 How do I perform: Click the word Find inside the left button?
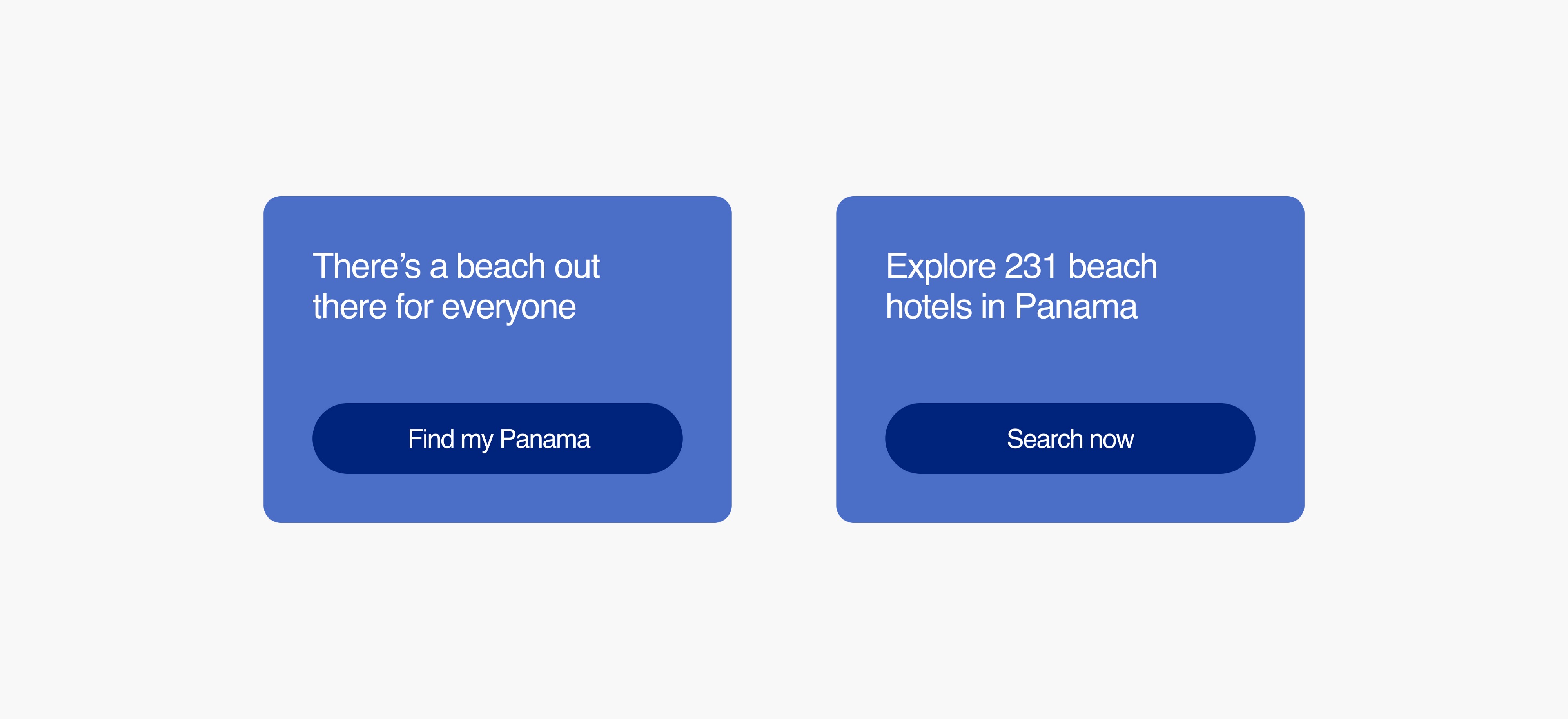point(431,439)
